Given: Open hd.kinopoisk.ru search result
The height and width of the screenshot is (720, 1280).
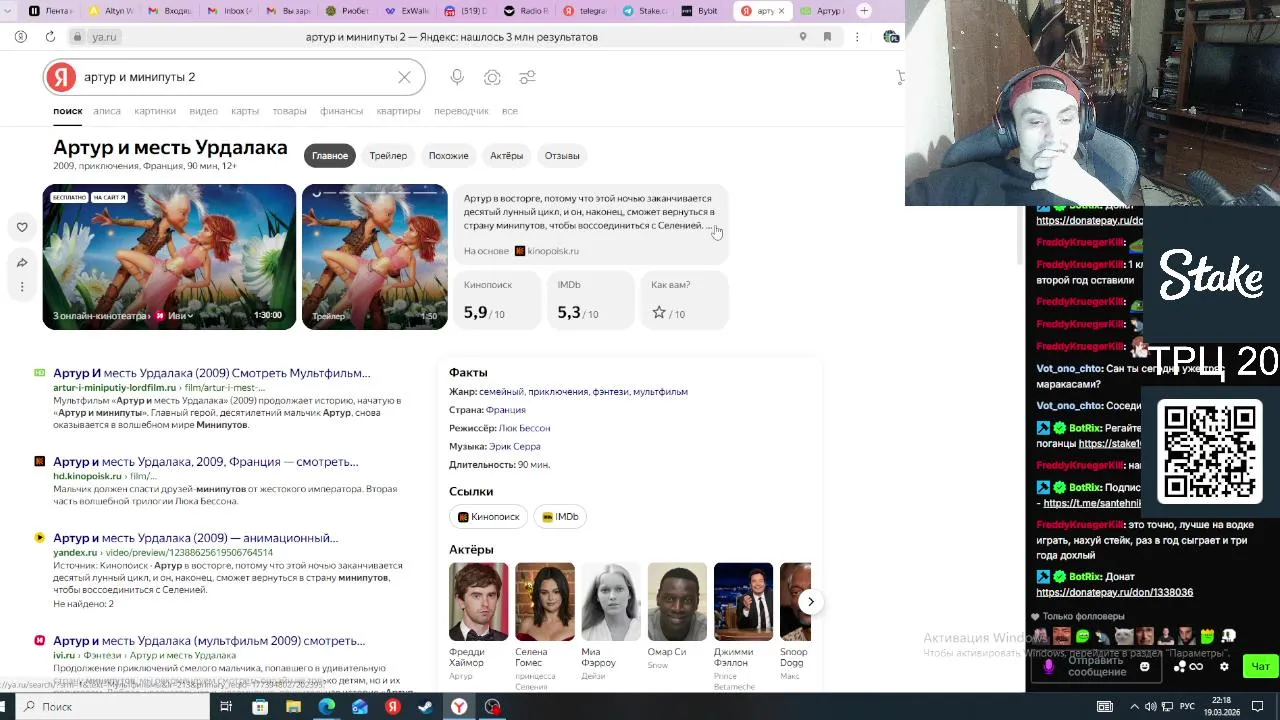Looking at the screenshot, I should 206,462.
